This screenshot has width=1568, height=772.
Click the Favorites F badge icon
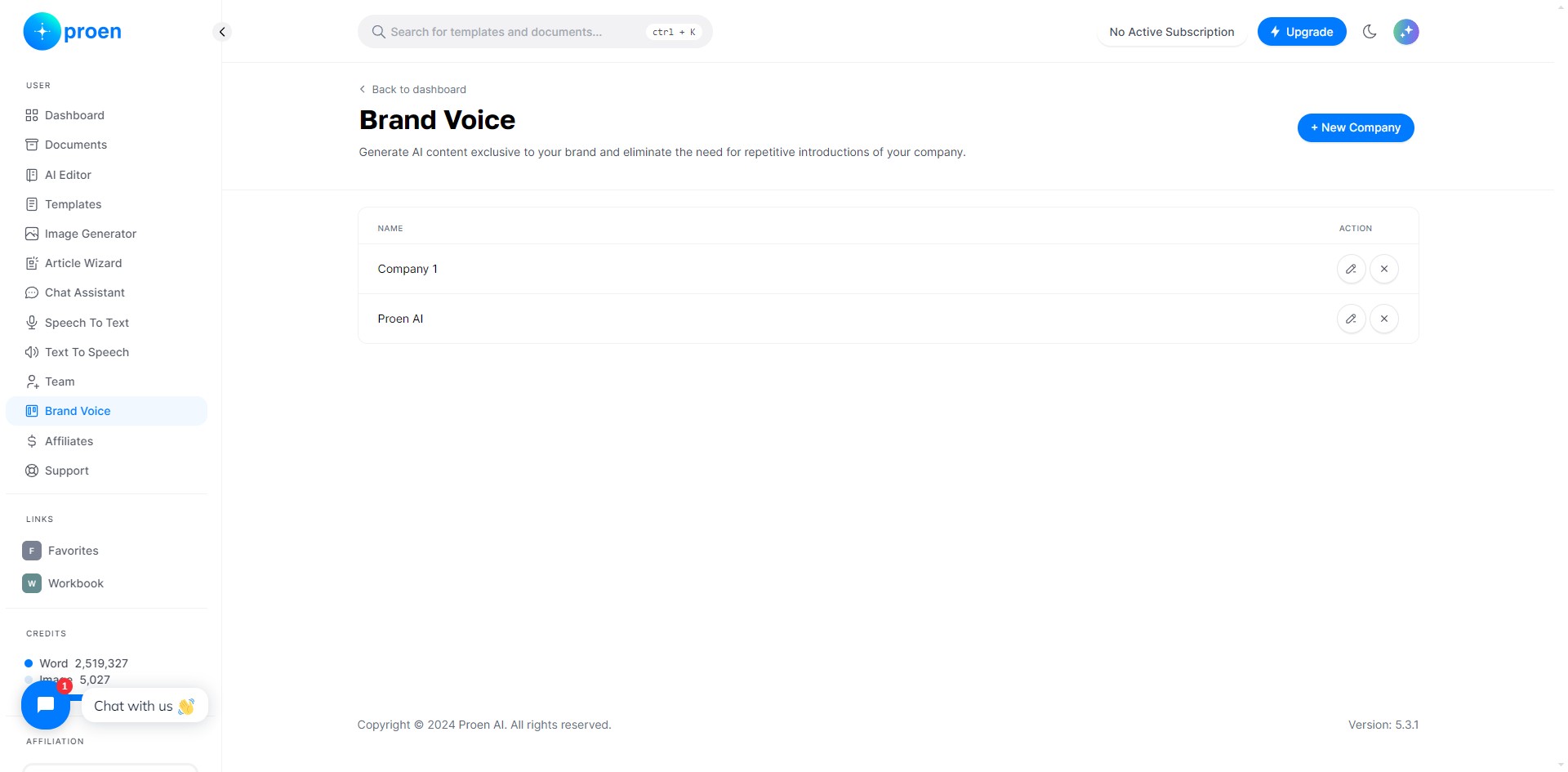32,551
